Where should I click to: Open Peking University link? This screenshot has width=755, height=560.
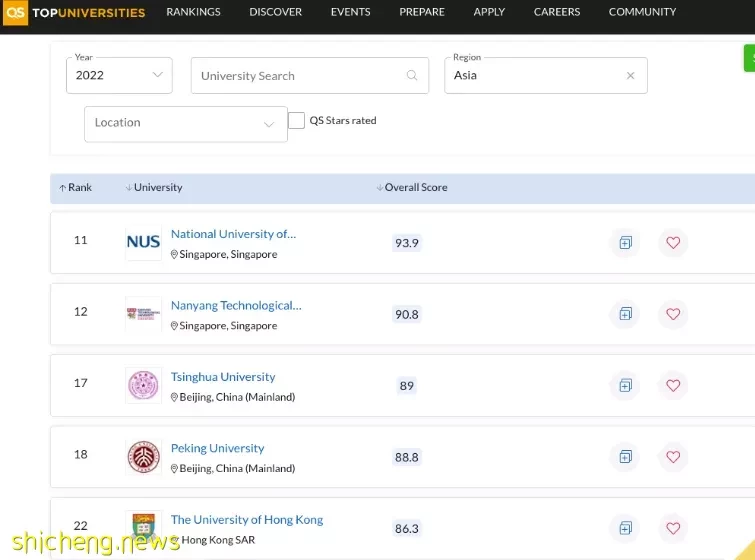point(218,448)
